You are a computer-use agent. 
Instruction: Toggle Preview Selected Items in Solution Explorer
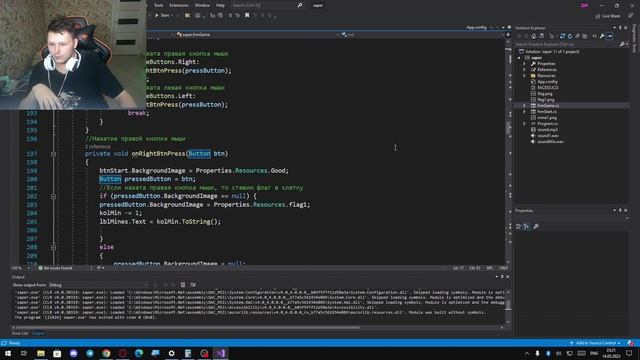tap(610, 36)
